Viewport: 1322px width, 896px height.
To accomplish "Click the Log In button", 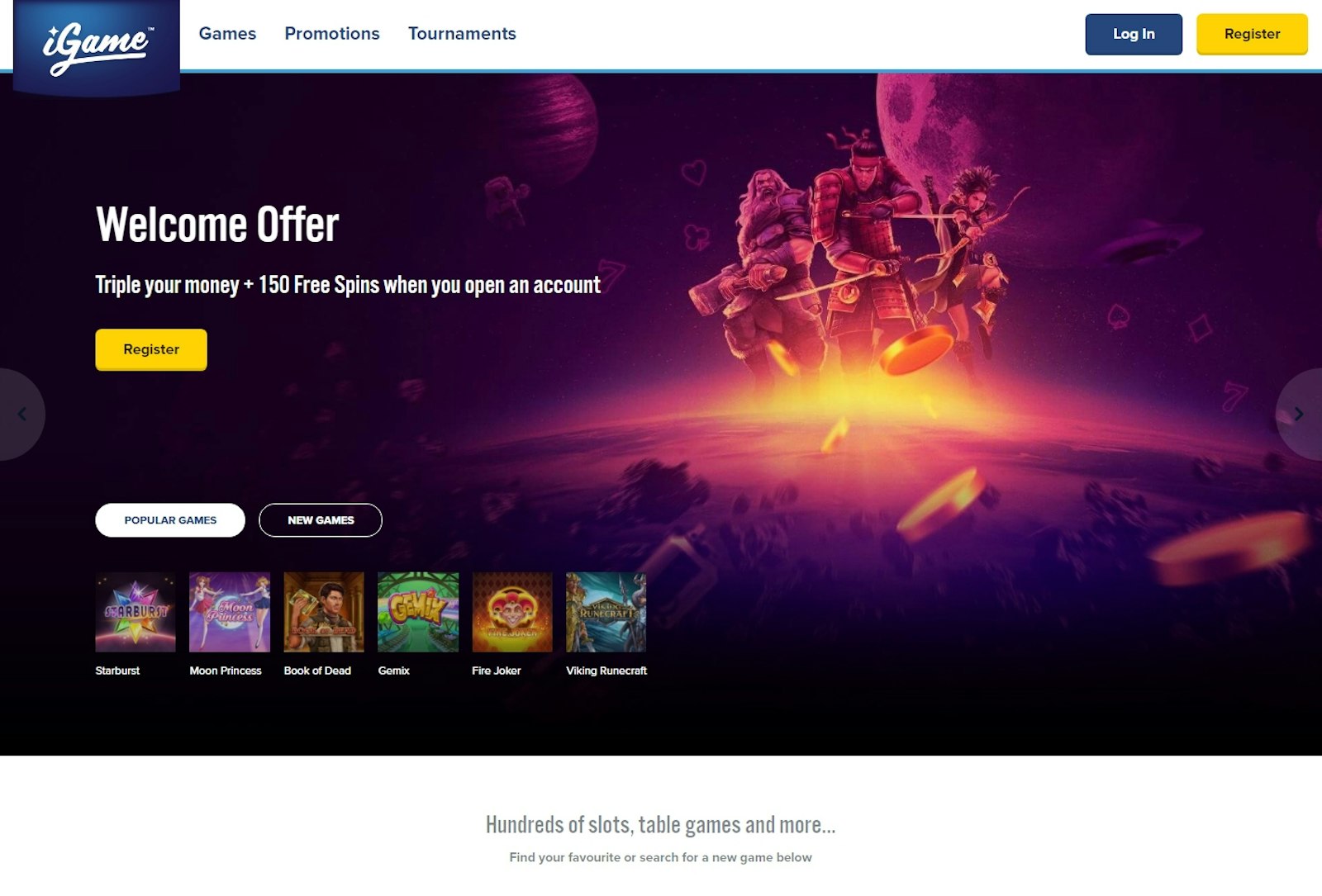I will coord(1134,34).
